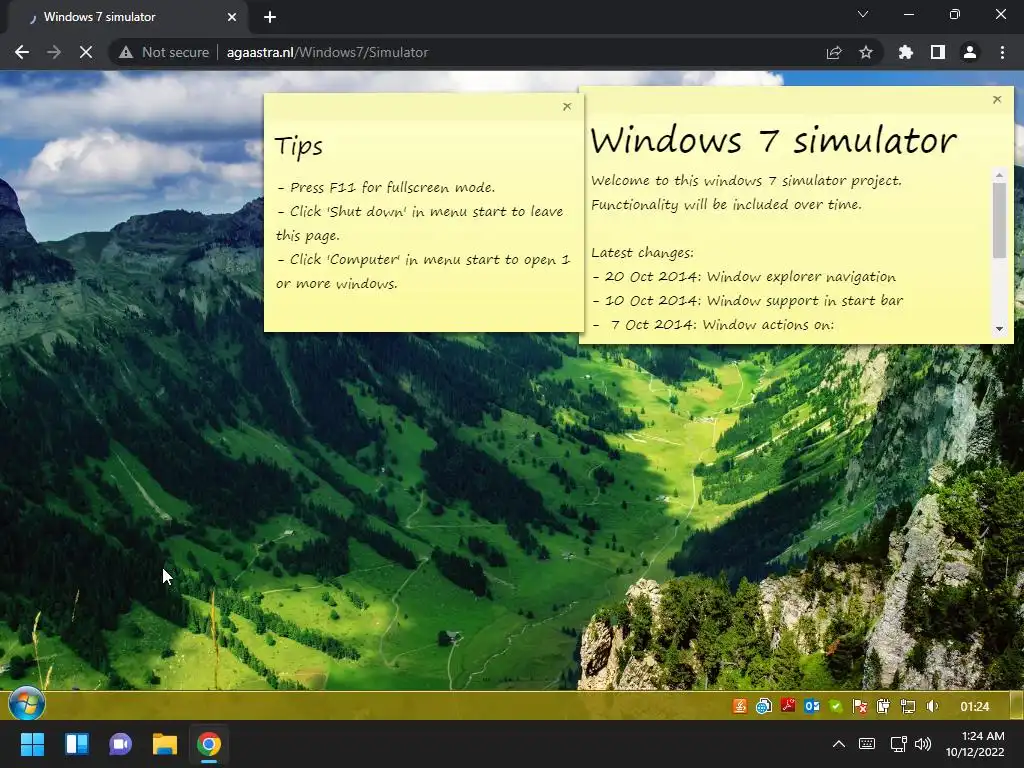Click the sticky note scrollbar down arrow
1024x768 pixels.
pyautogui.click(x=999, y=328)
